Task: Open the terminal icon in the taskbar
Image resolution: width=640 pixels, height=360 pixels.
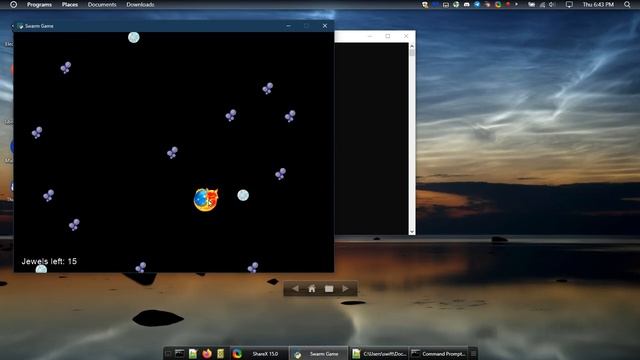Action: [180, 353]
